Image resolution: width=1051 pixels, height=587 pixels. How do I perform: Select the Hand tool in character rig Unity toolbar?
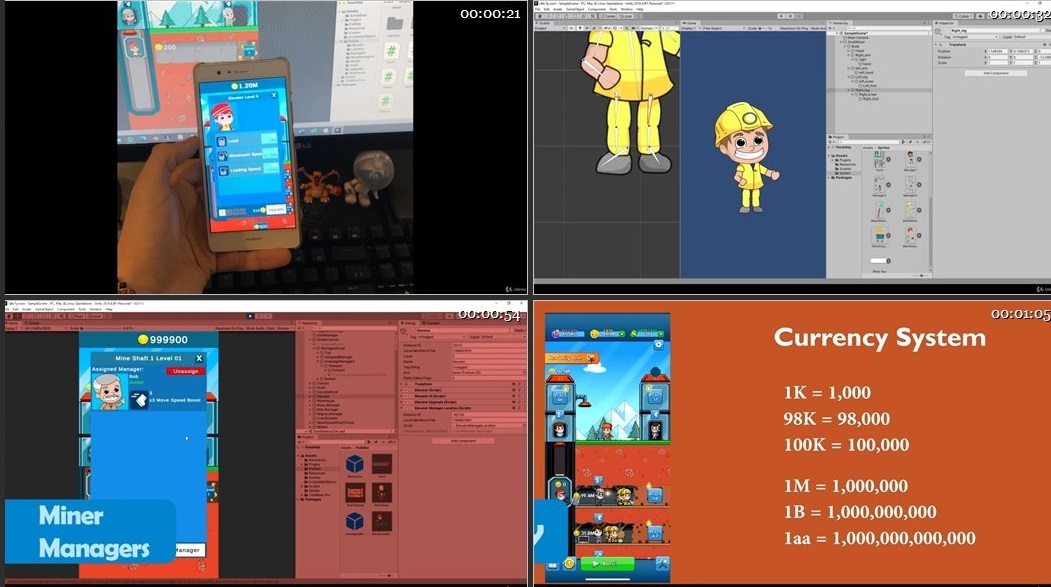(542, 15)
